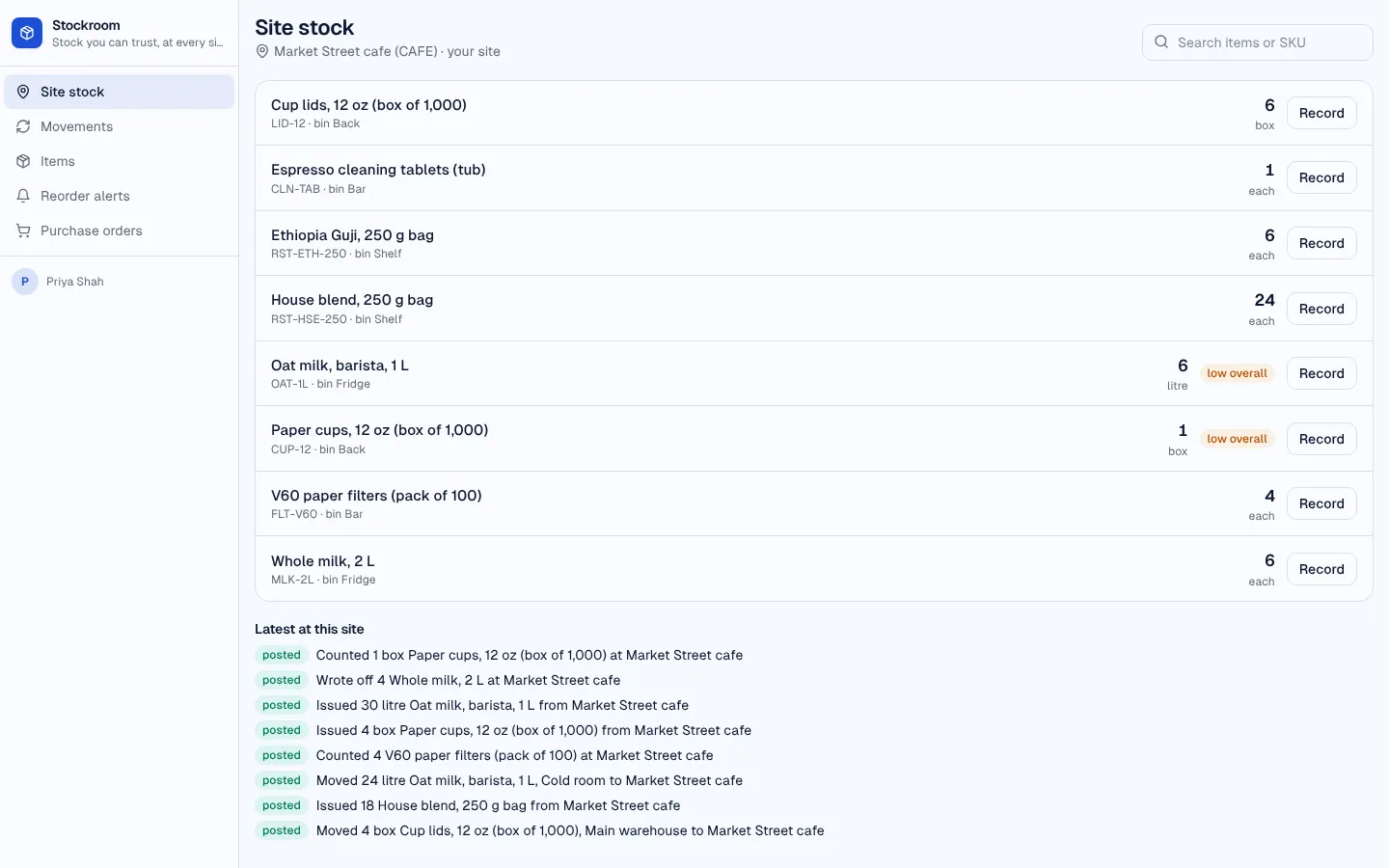
Task: Navigate to Purchase orders
Action: [120, 231]
